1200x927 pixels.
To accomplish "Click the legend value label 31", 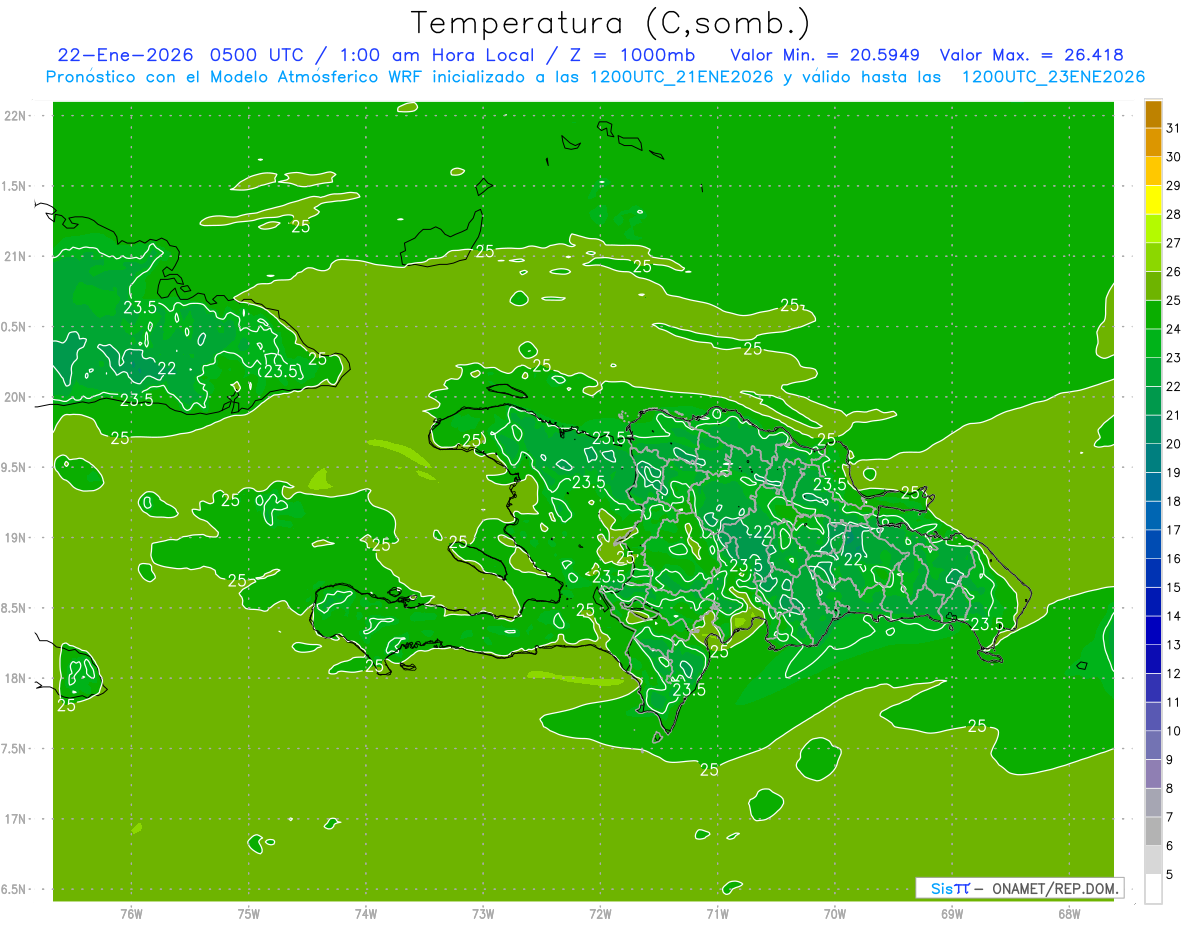I will 1173,128.
